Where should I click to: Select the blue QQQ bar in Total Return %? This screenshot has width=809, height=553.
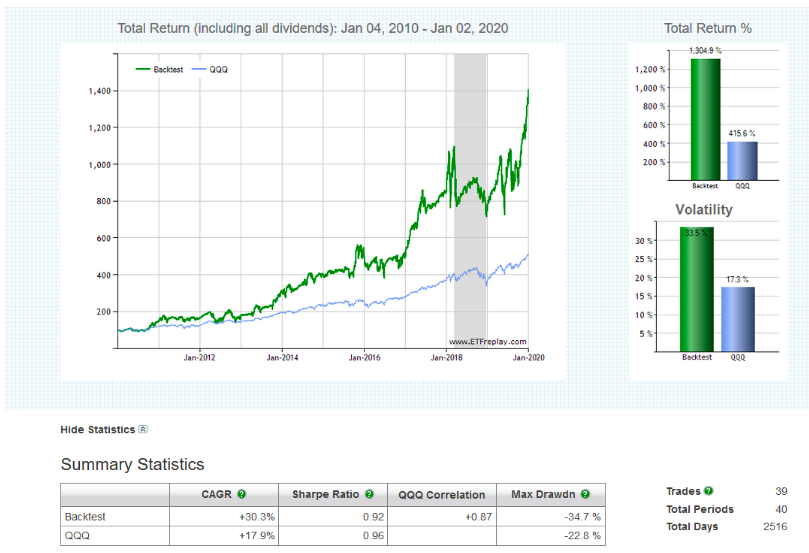tap(741, 160)
